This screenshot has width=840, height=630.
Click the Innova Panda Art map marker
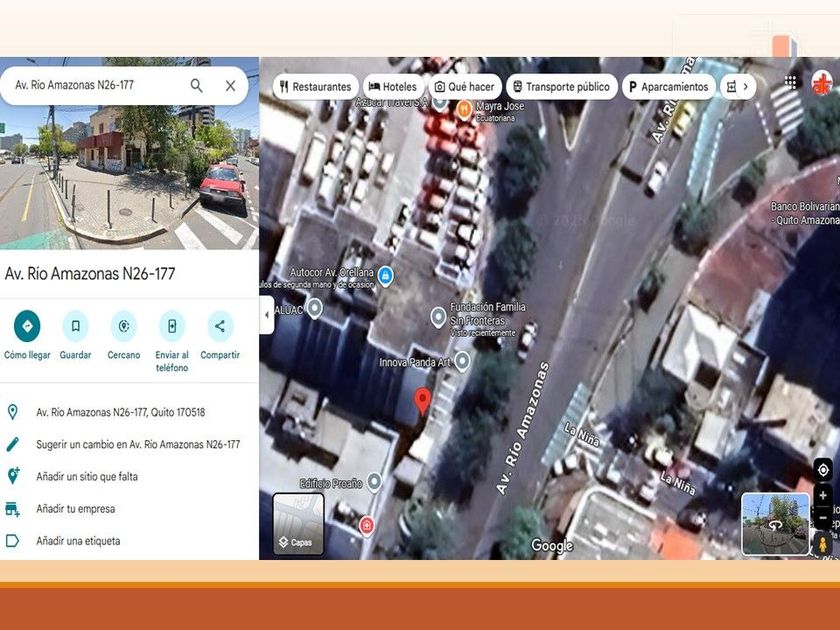coord(462,362)
